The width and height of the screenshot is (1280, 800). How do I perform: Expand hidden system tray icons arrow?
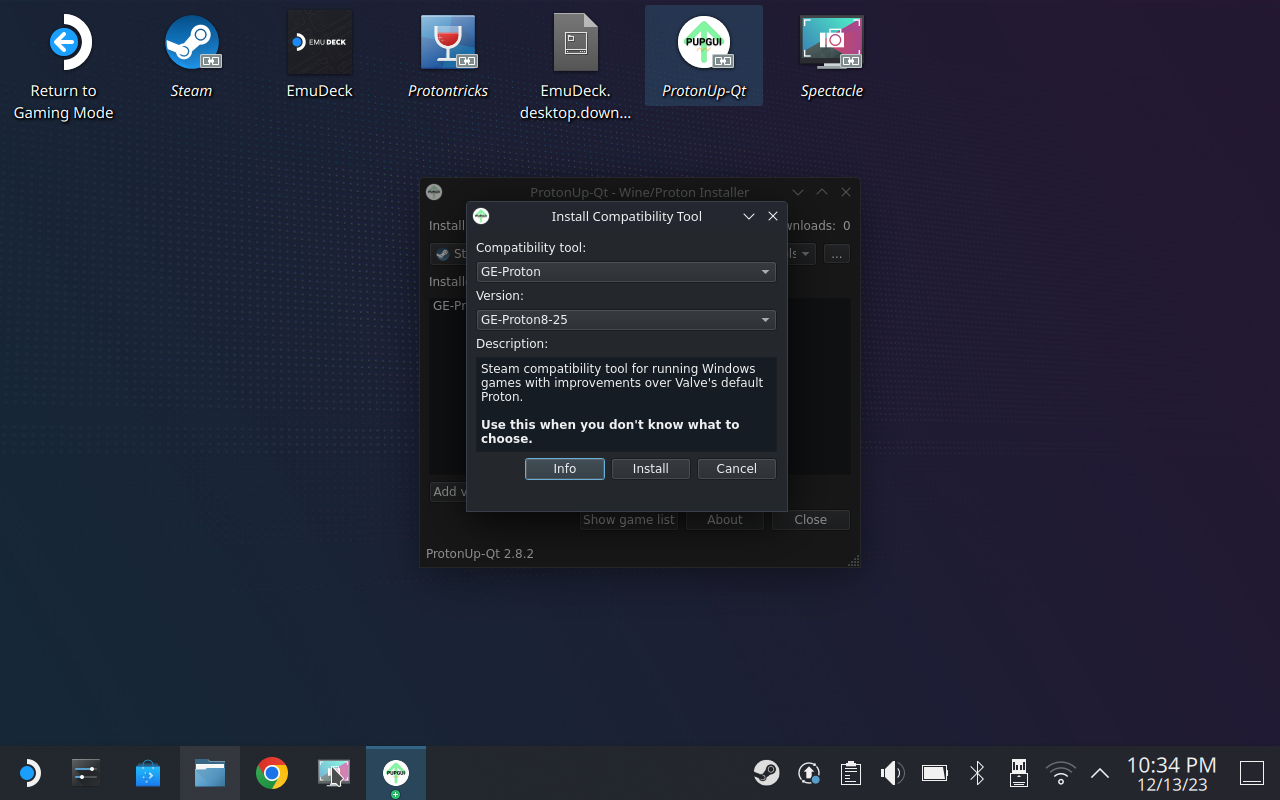(1100, 772)
